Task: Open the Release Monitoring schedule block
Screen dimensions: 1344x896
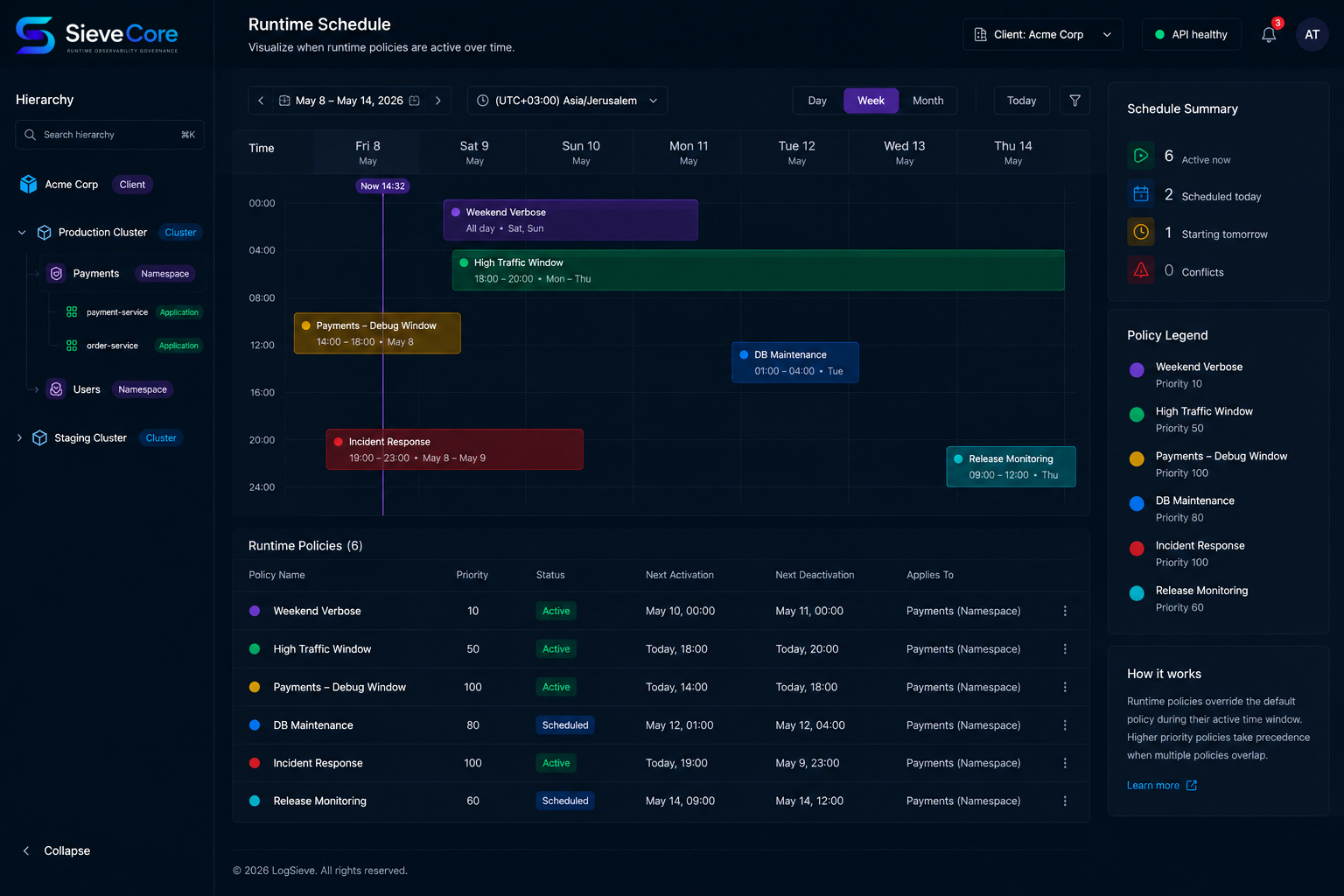Action: tap(1011, 467)
